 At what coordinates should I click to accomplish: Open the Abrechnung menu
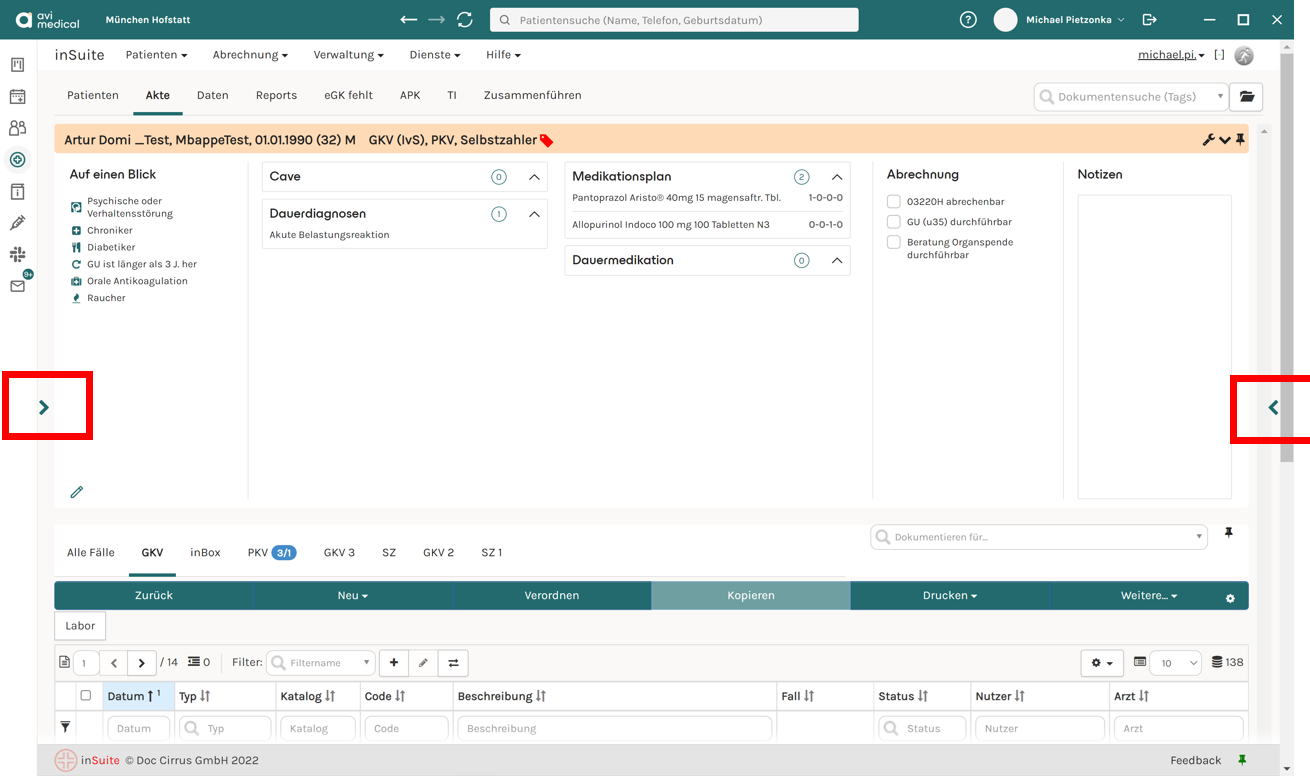coord(250,55)
